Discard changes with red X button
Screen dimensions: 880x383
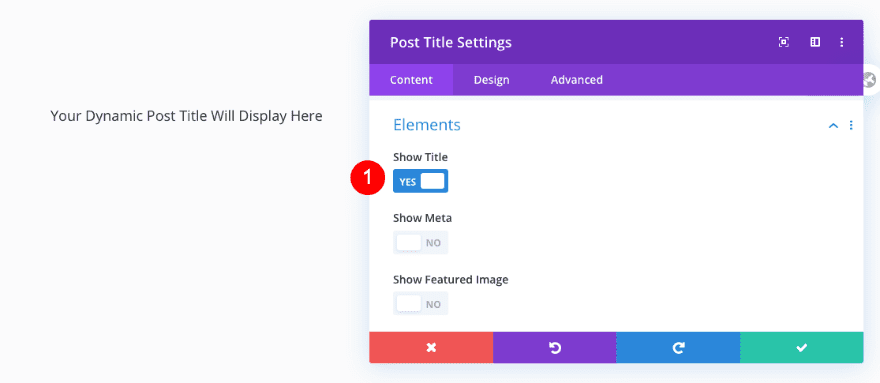click(431, 348)
